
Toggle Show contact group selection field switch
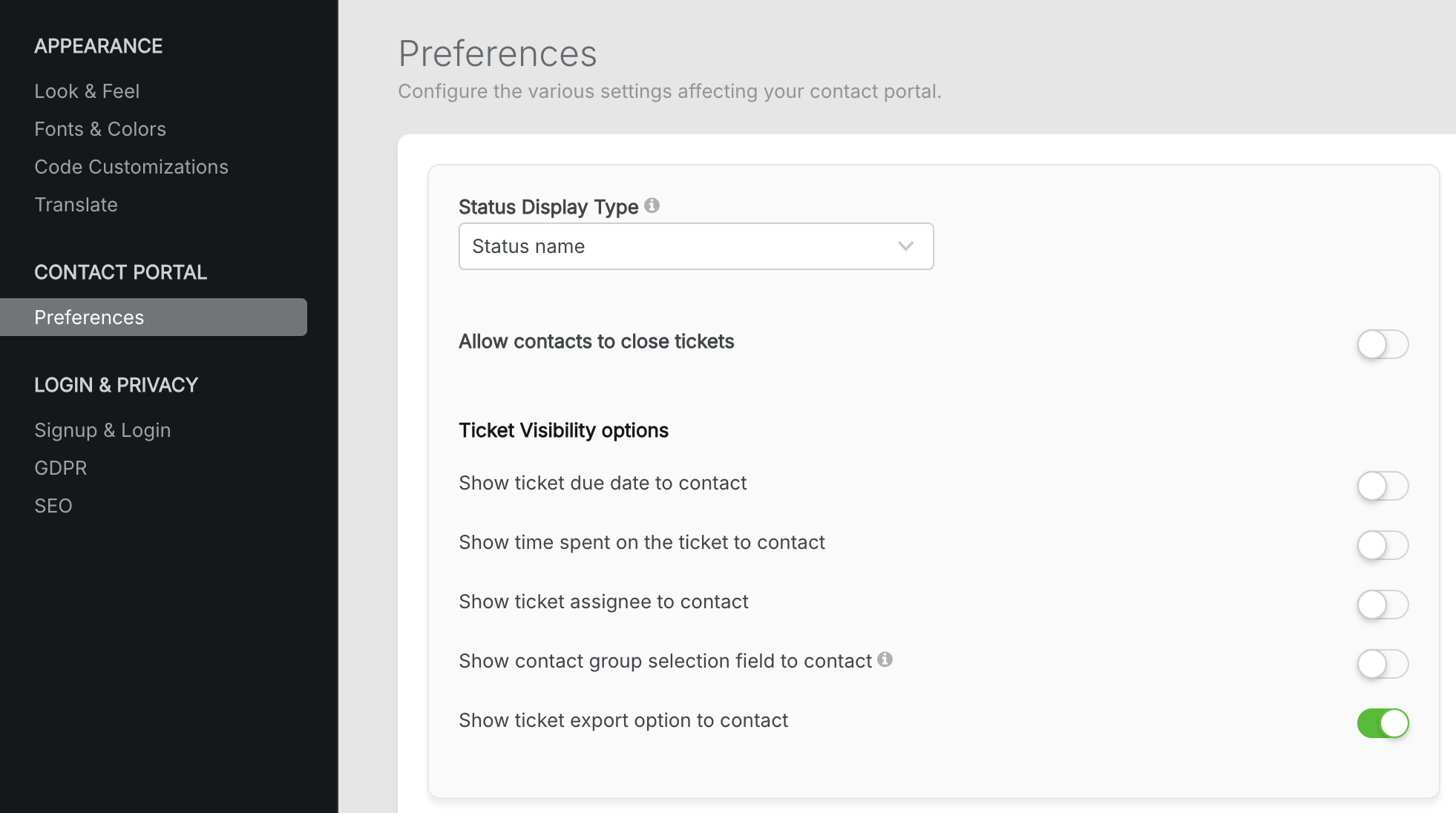point(1383,664)
